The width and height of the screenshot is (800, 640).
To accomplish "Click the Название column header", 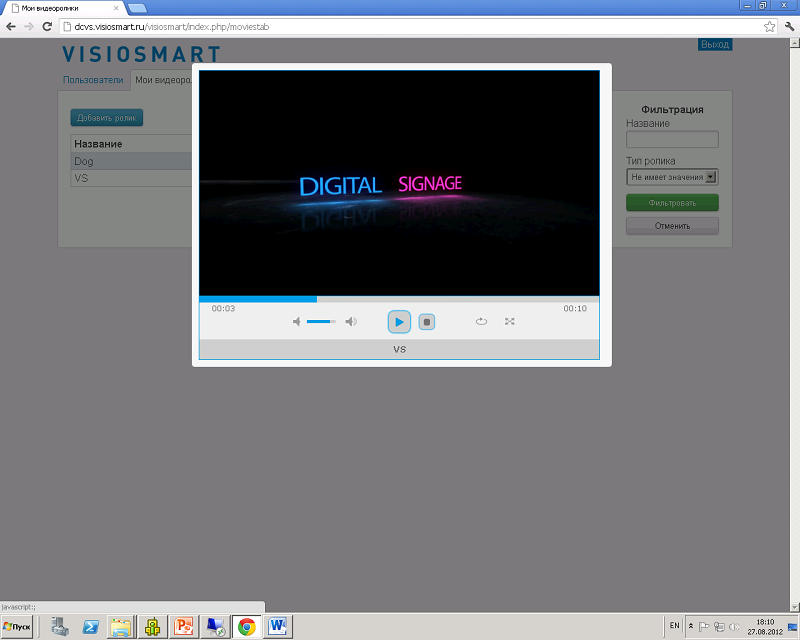I will point(98,144).
